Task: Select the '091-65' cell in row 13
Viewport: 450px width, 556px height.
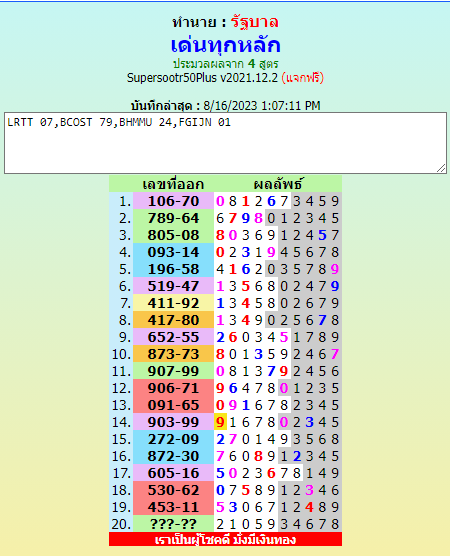Action: (173, 405)
